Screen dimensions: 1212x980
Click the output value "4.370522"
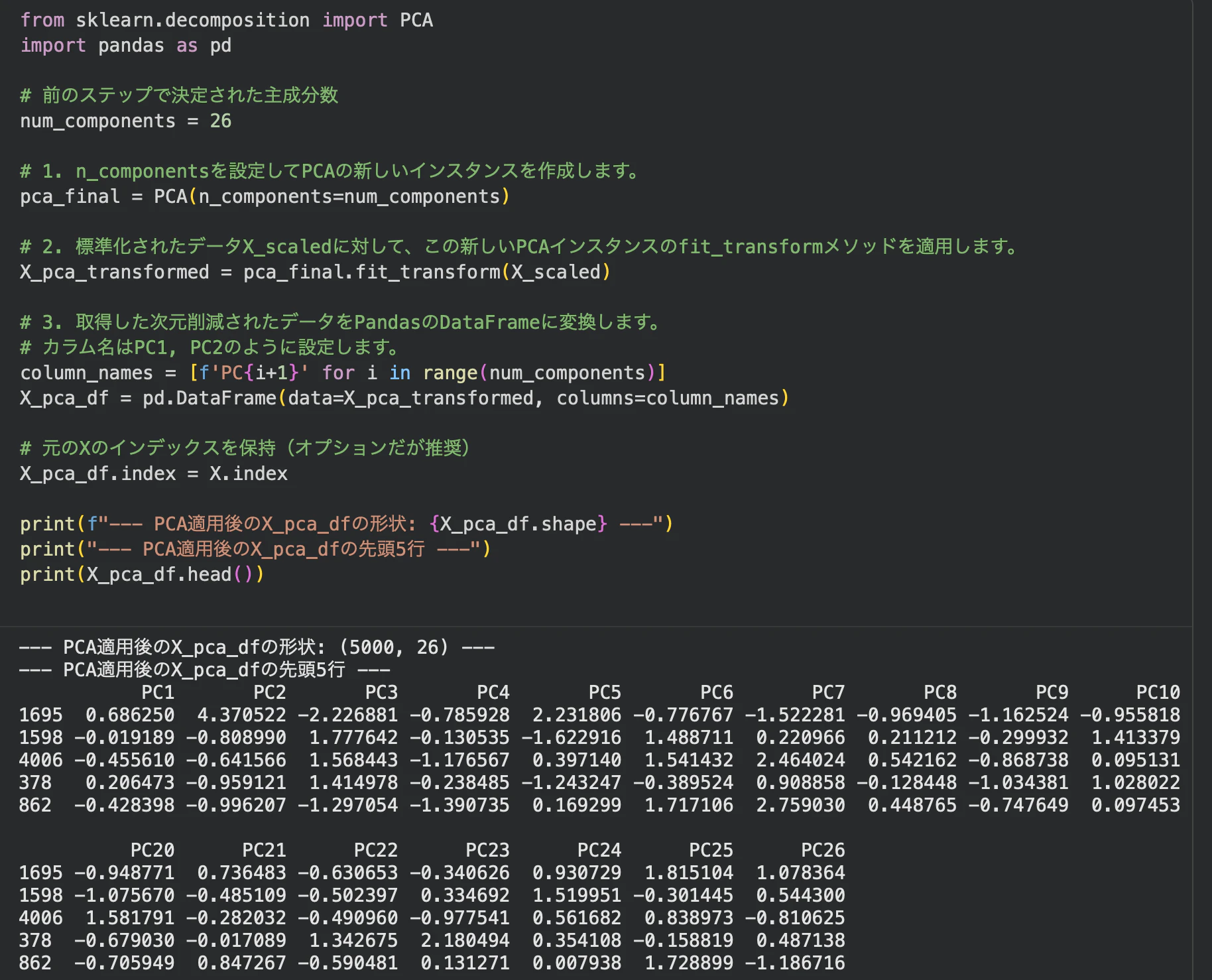click(242, 715)
